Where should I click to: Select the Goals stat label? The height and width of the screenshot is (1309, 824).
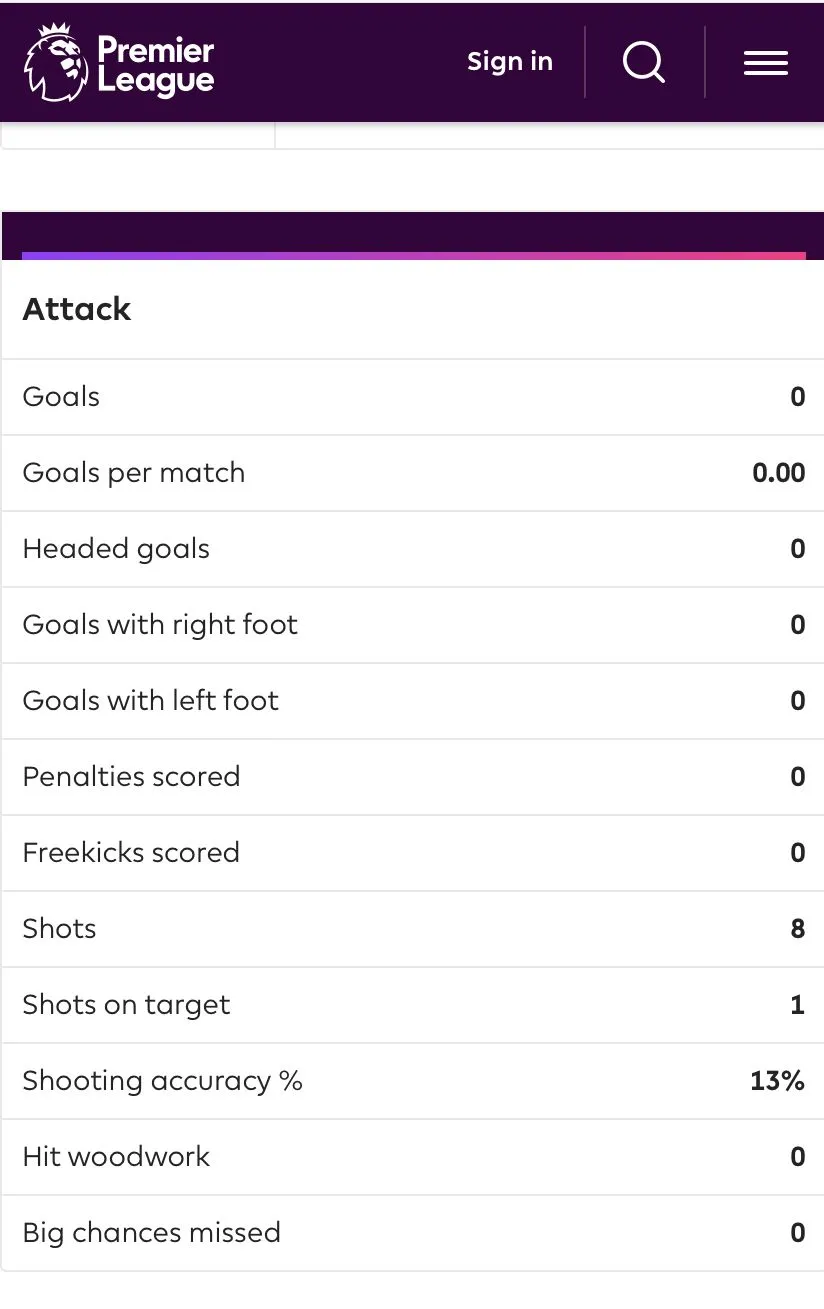coord(61,397)
